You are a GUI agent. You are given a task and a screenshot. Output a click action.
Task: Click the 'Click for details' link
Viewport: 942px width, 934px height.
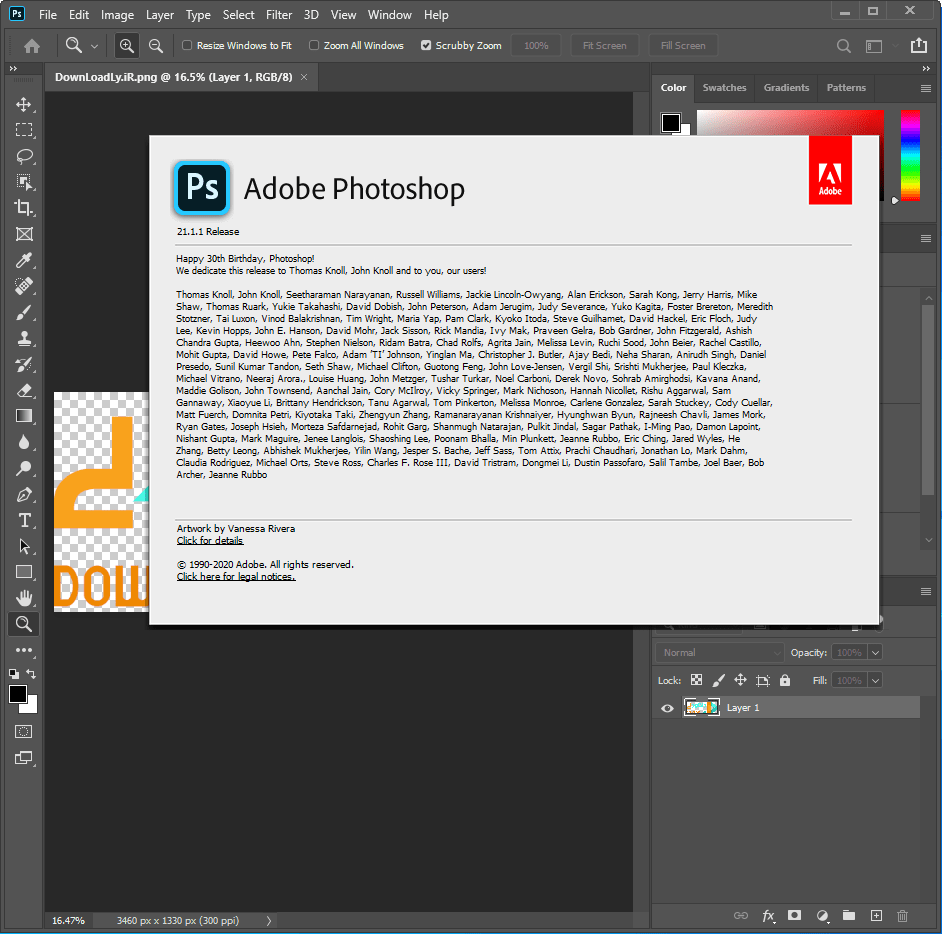209,539
